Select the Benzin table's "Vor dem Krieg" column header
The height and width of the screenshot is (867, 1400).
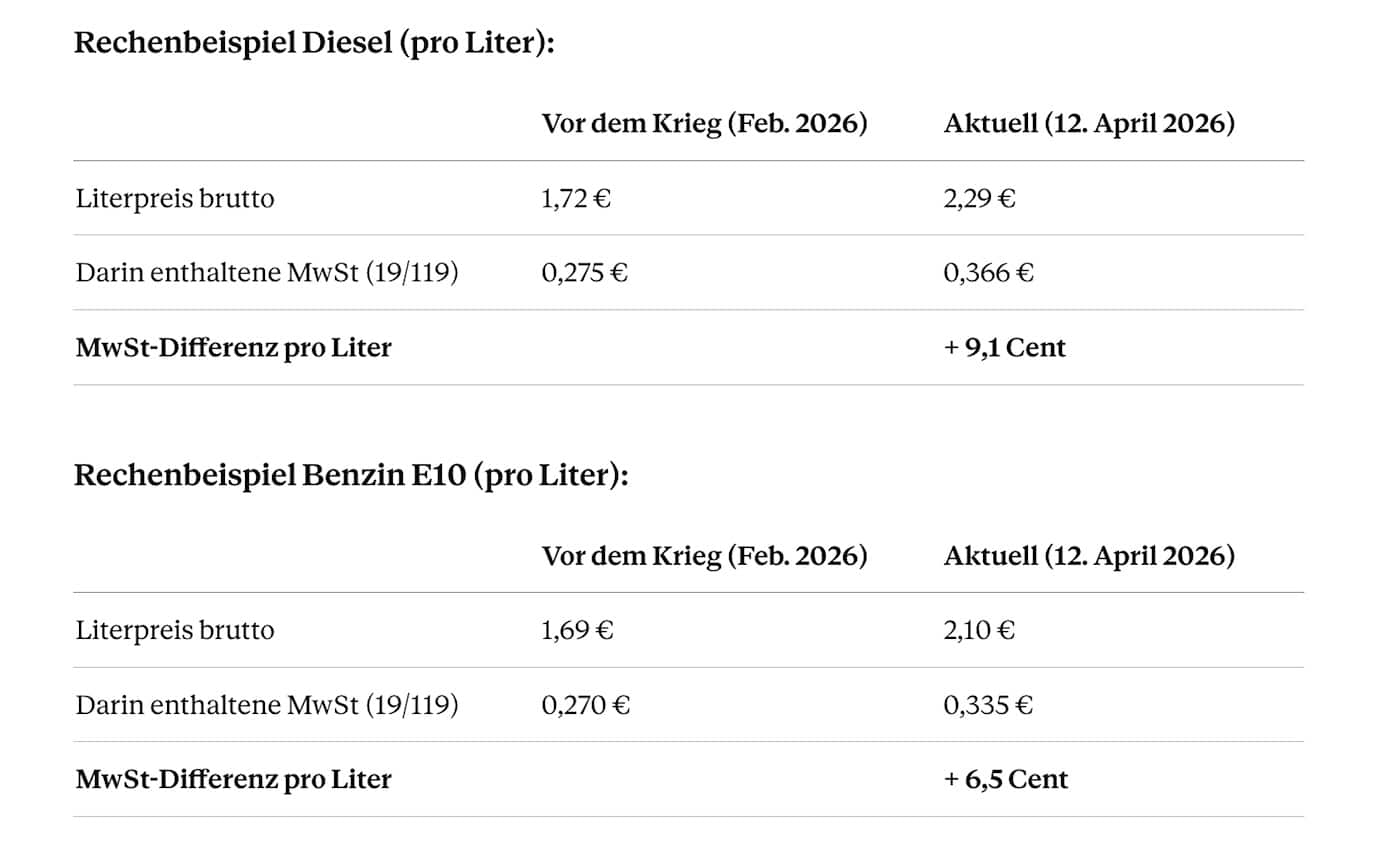(704, 556)
